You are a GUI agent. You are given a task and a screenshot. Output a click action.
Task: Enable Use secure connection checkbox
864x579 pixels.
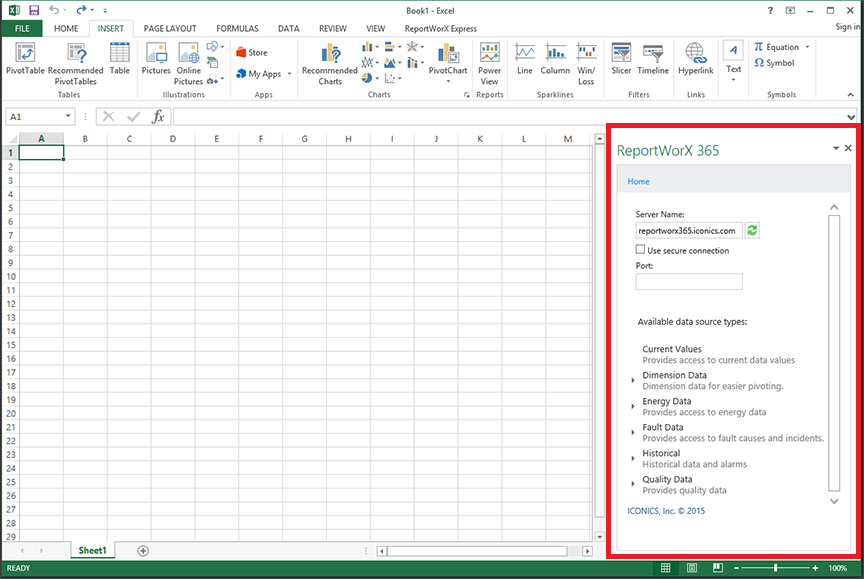click(x=640, y=250)
